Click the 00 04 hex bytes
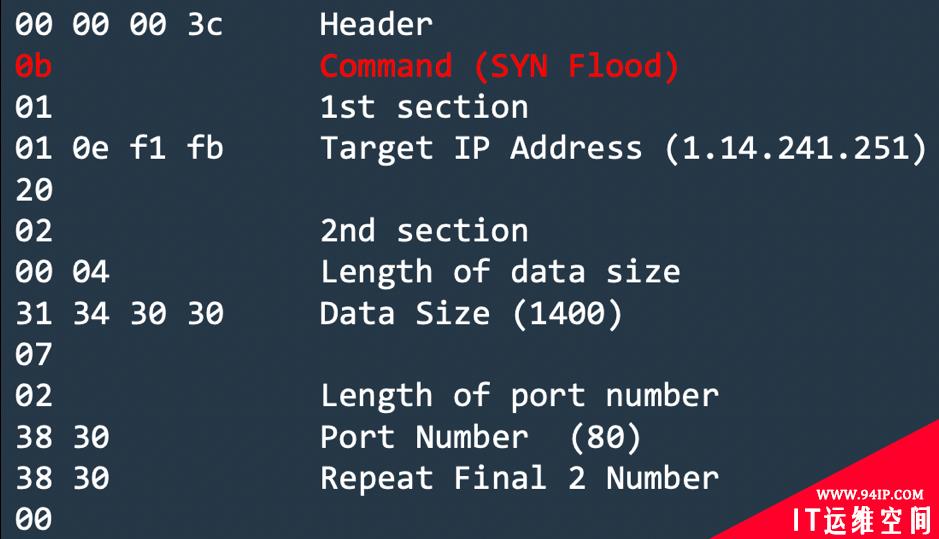The height and width of the screenshot is (539, 939). [62, 272]
